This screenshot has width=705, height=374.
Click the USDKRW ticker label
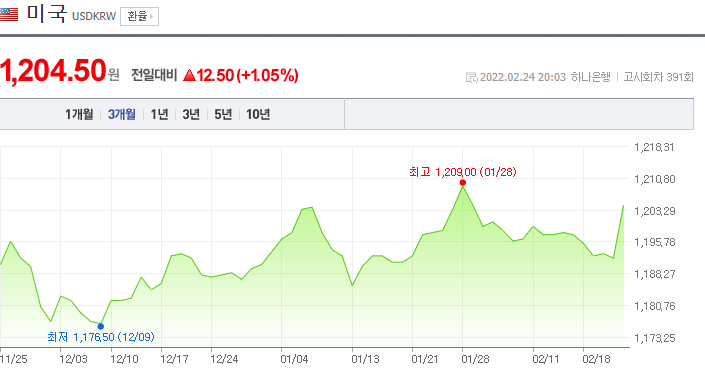(x=94, y=17)
